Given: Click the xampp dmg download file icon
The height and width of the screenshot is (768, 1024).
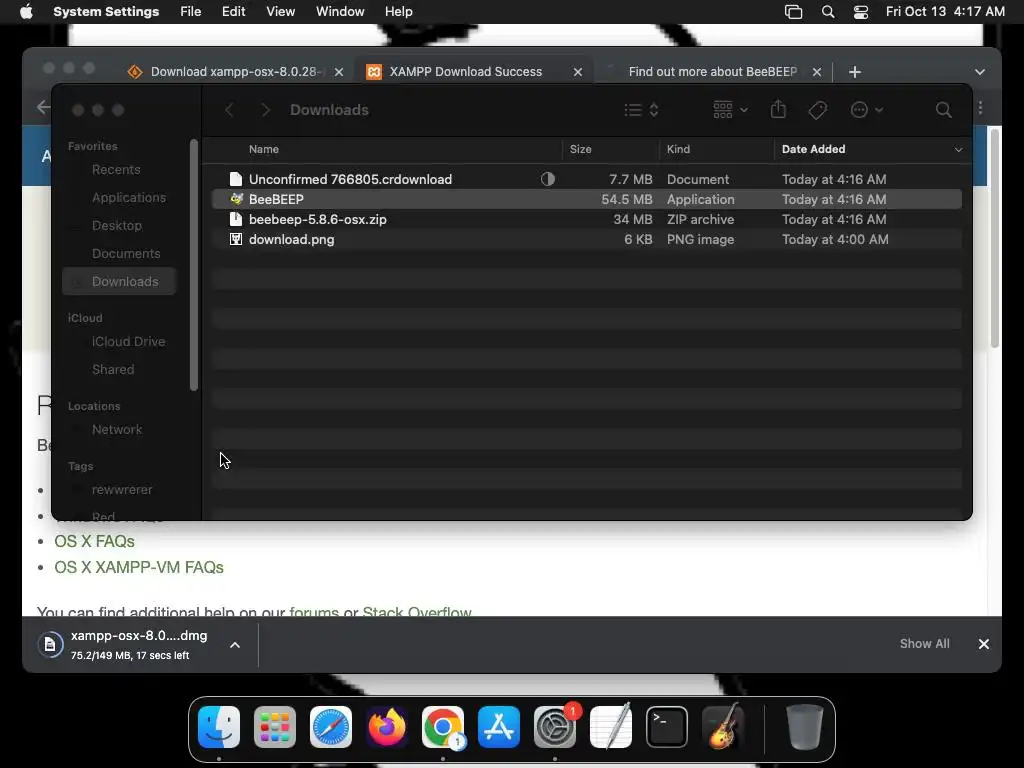Looking at the screenshot, I should pos(50,645).
